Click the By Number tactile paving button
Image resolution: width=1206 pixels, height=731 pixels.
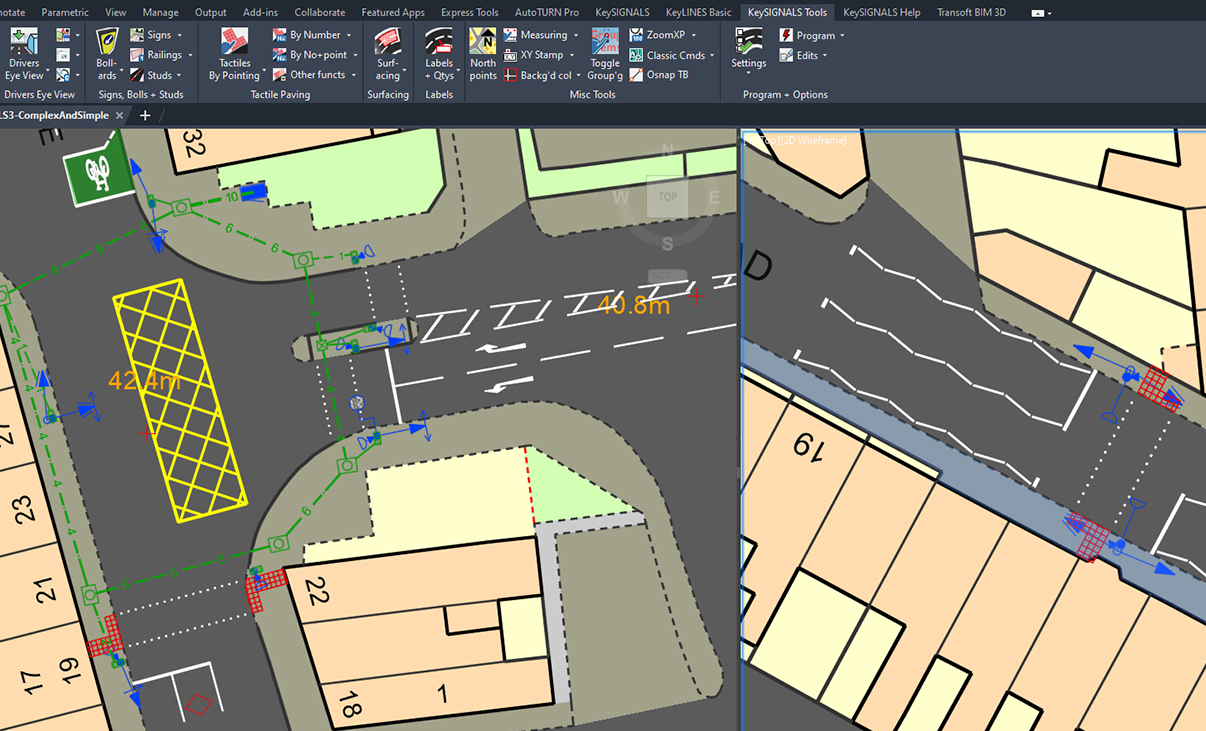pos(311,34)
